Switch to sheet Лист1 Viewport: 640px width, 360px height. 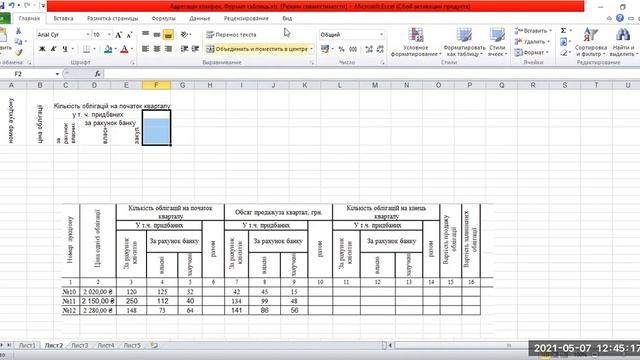(x=27, y=345)
